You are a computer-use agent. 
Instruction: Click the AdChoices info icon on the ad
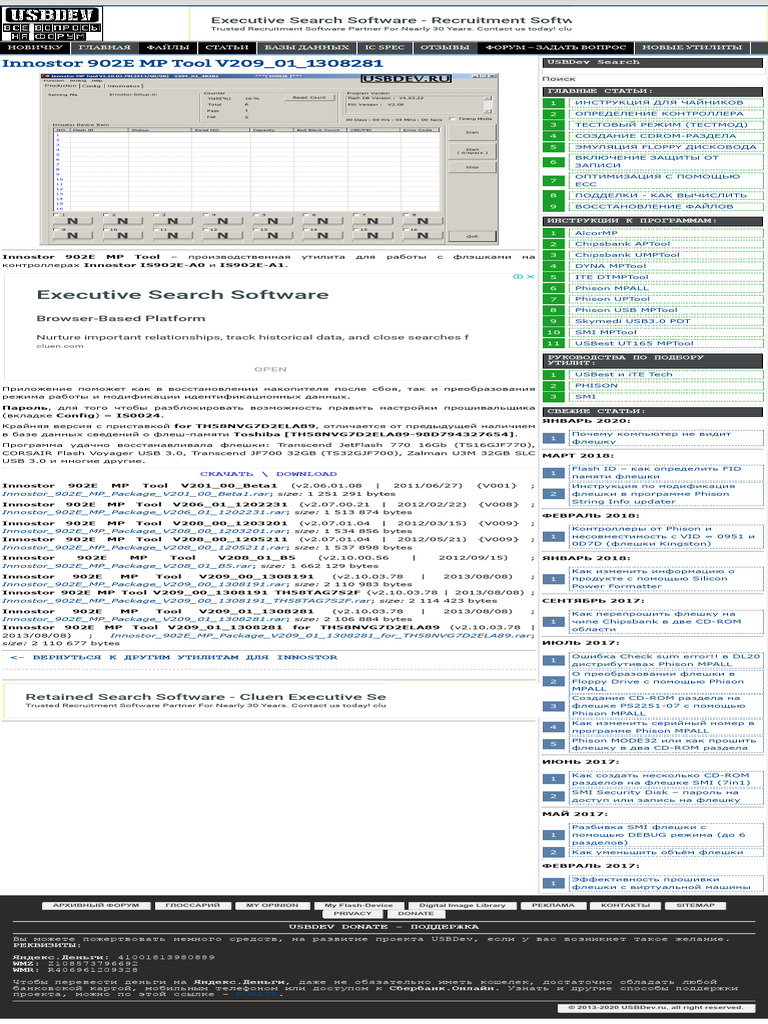518,277
